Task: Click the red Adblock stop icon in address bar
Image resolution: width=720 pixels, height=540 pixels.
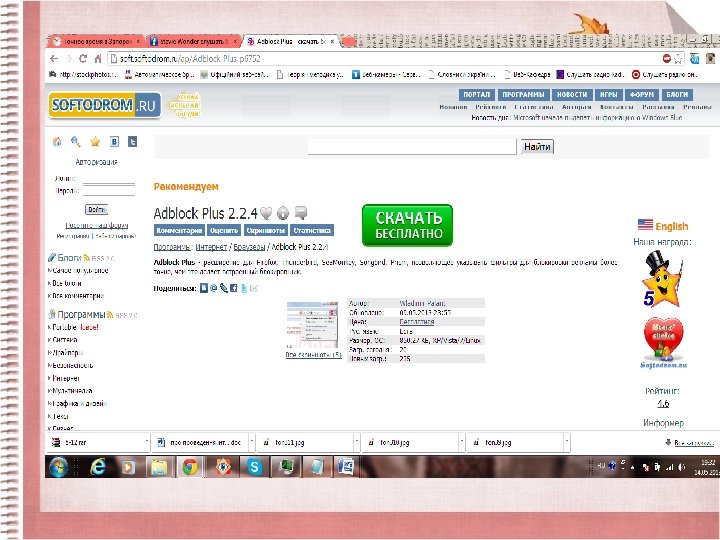Action: pyautogui.click(x=667, y=58)
